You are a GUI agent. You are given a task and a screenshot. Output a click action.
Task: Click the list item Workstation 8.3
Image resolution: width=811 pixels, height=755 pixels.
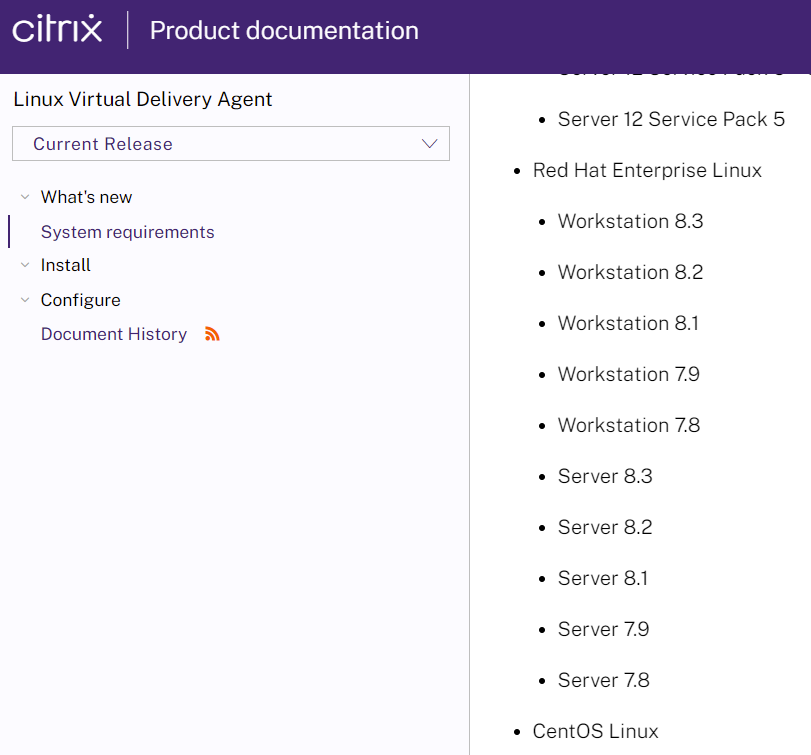click(630, 221)
